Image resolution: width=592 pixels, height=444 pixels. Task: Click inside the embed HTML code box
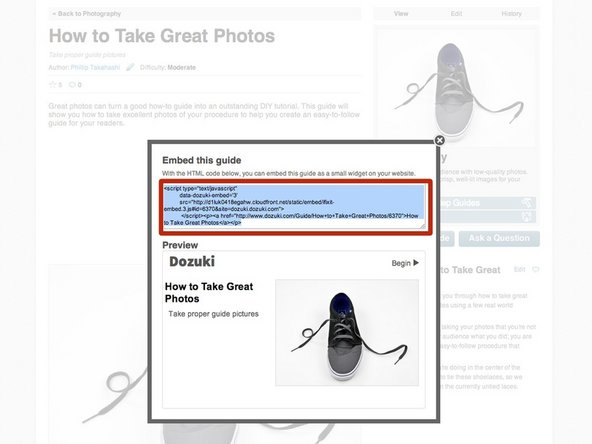pos(295,206)
